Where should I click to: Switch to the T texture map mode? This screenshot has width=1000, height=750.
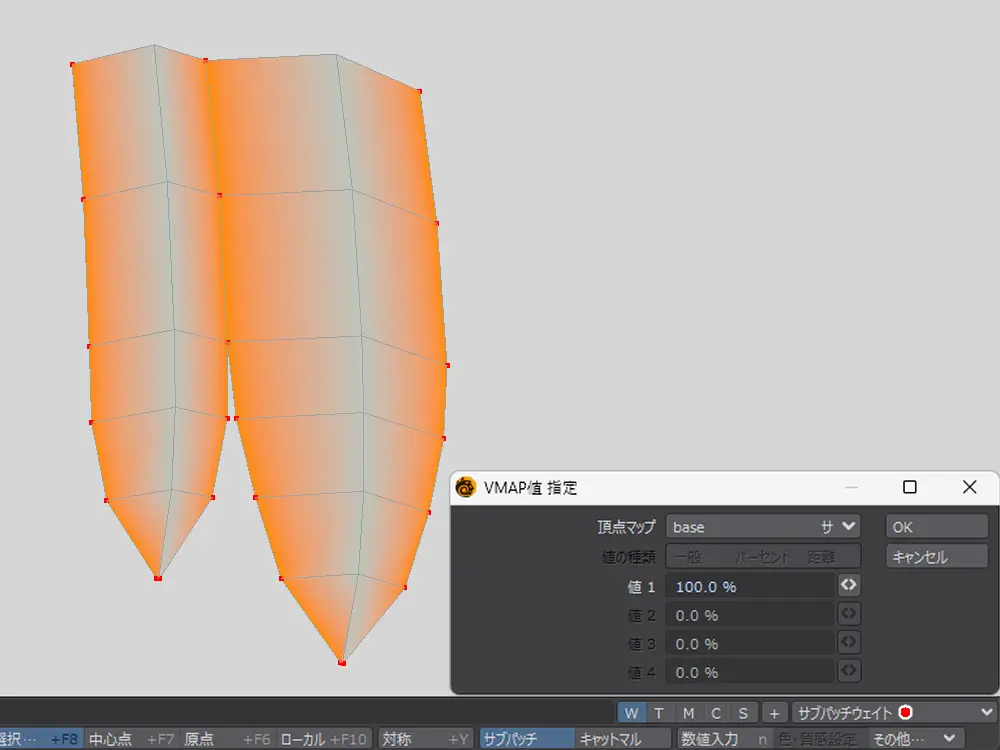click(659, 712)
